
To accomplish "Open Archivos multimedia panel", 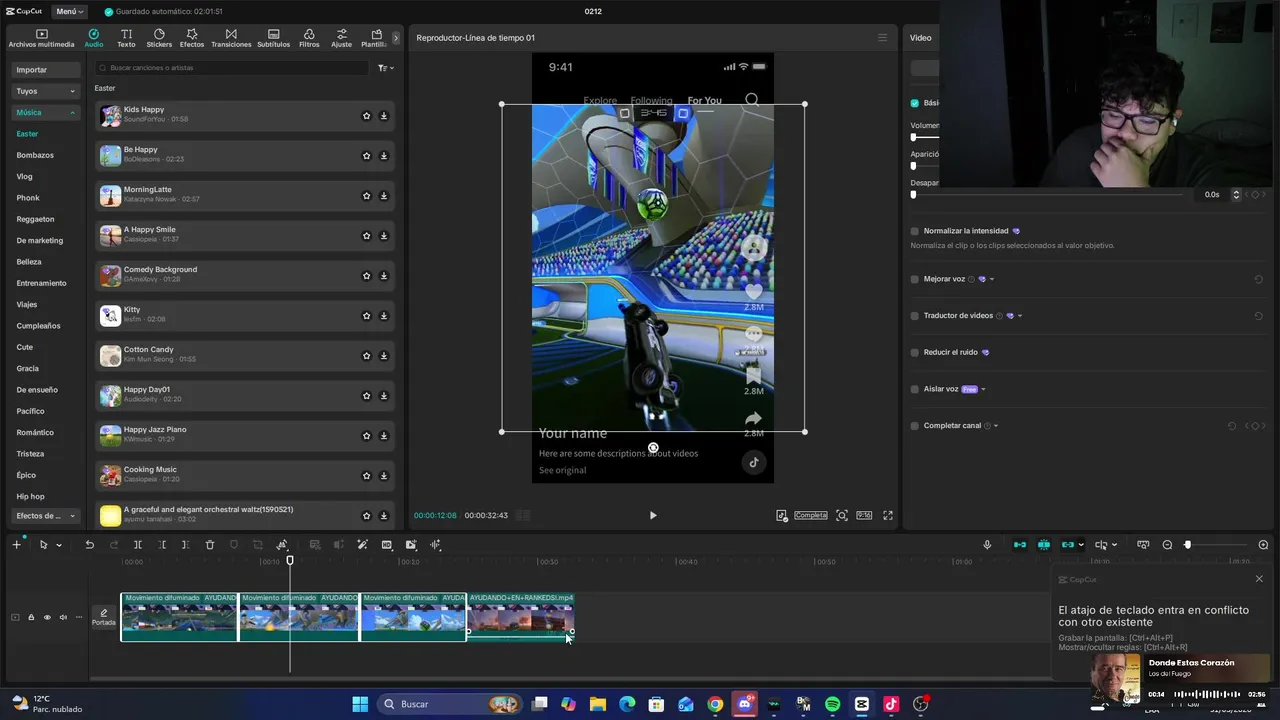I will coord(41,38).
